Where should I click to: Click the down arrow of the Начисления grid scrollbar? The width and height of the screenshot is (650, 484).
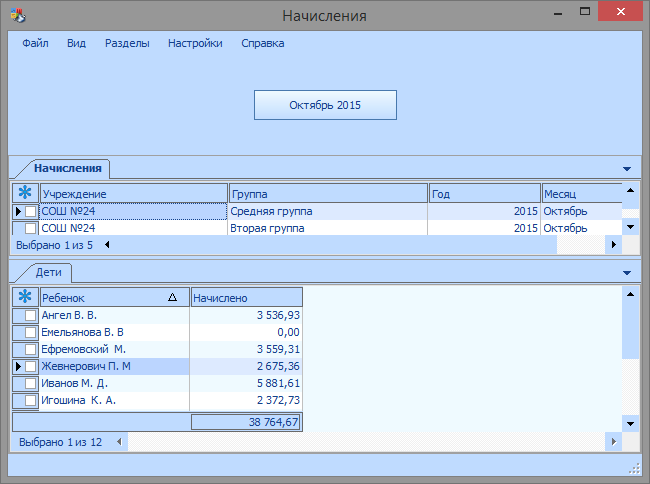click(x=631, y=227)
